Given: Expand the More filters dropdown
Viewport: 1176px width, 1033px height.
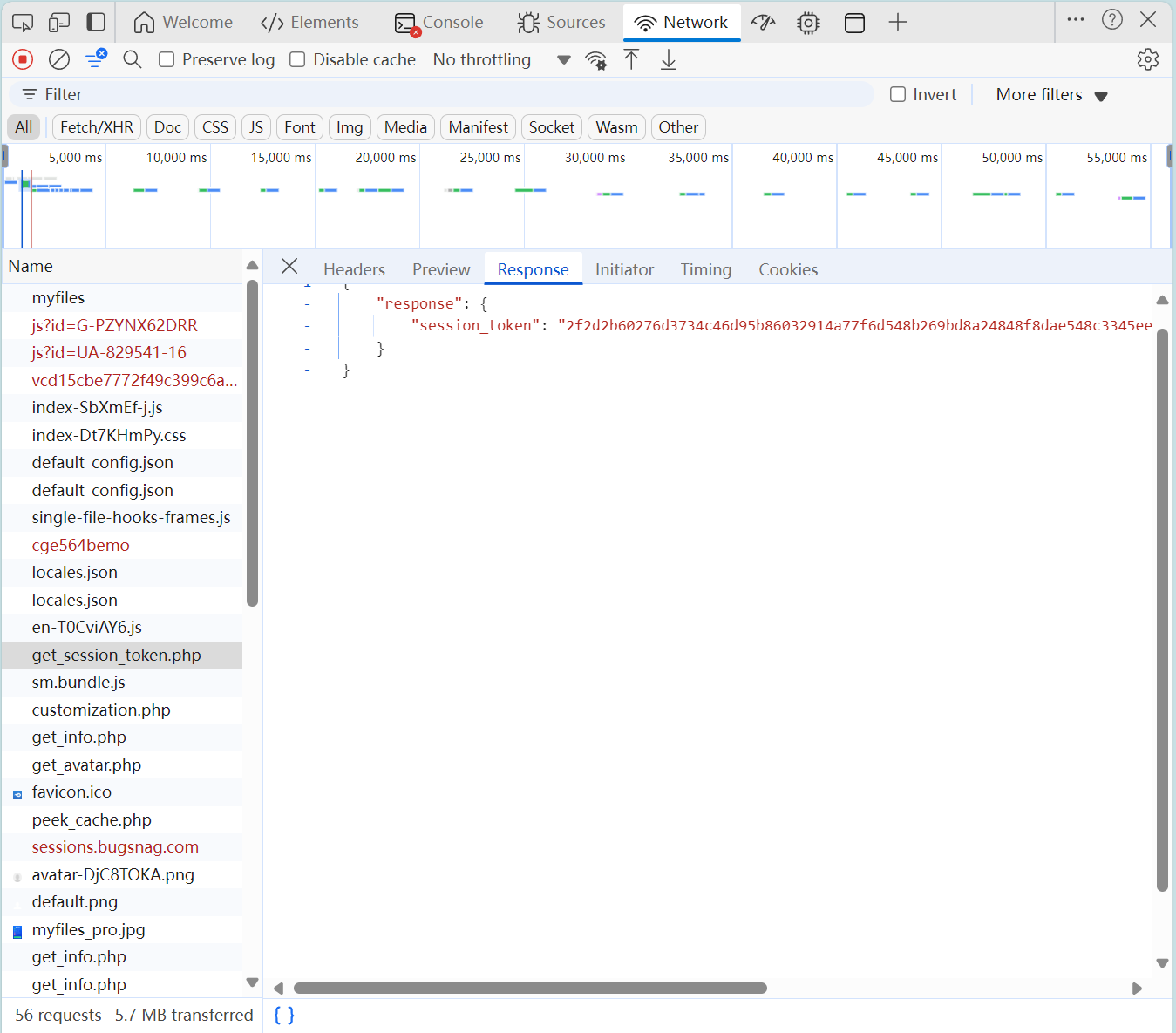Looking at the screenshot, I should pyautogui.click(x=1051, y=95).
